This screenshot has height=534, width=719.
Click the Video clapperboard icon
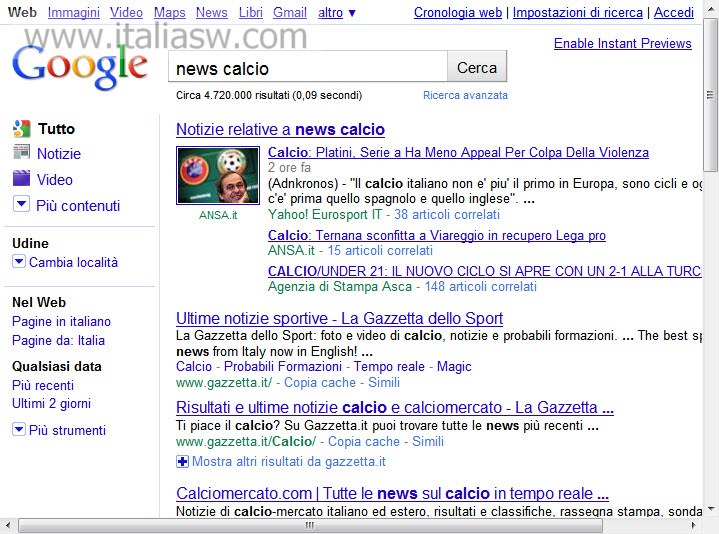click(22, 178)
